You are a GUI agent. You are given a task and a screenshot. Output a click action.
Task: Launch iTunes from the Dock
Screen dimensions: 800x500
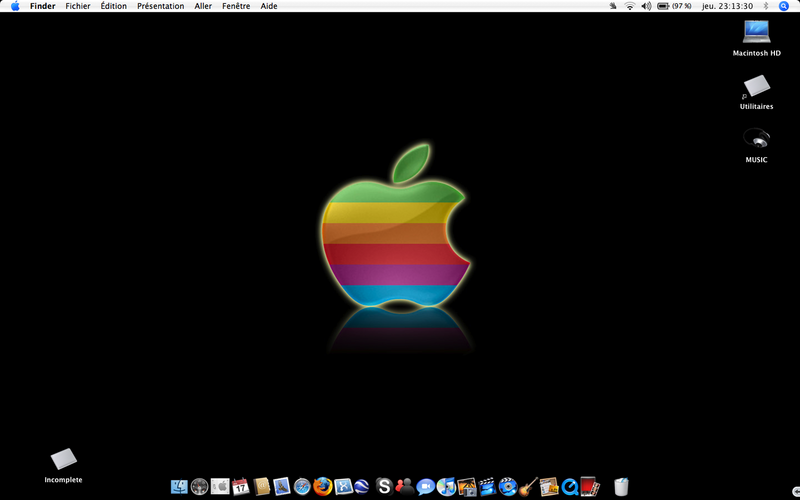[x=446, y=486]
